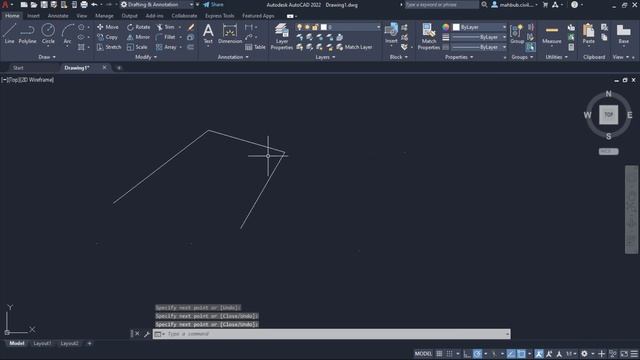Add a new layout with plus button
The image size is (640, 360).
[89, 344]
